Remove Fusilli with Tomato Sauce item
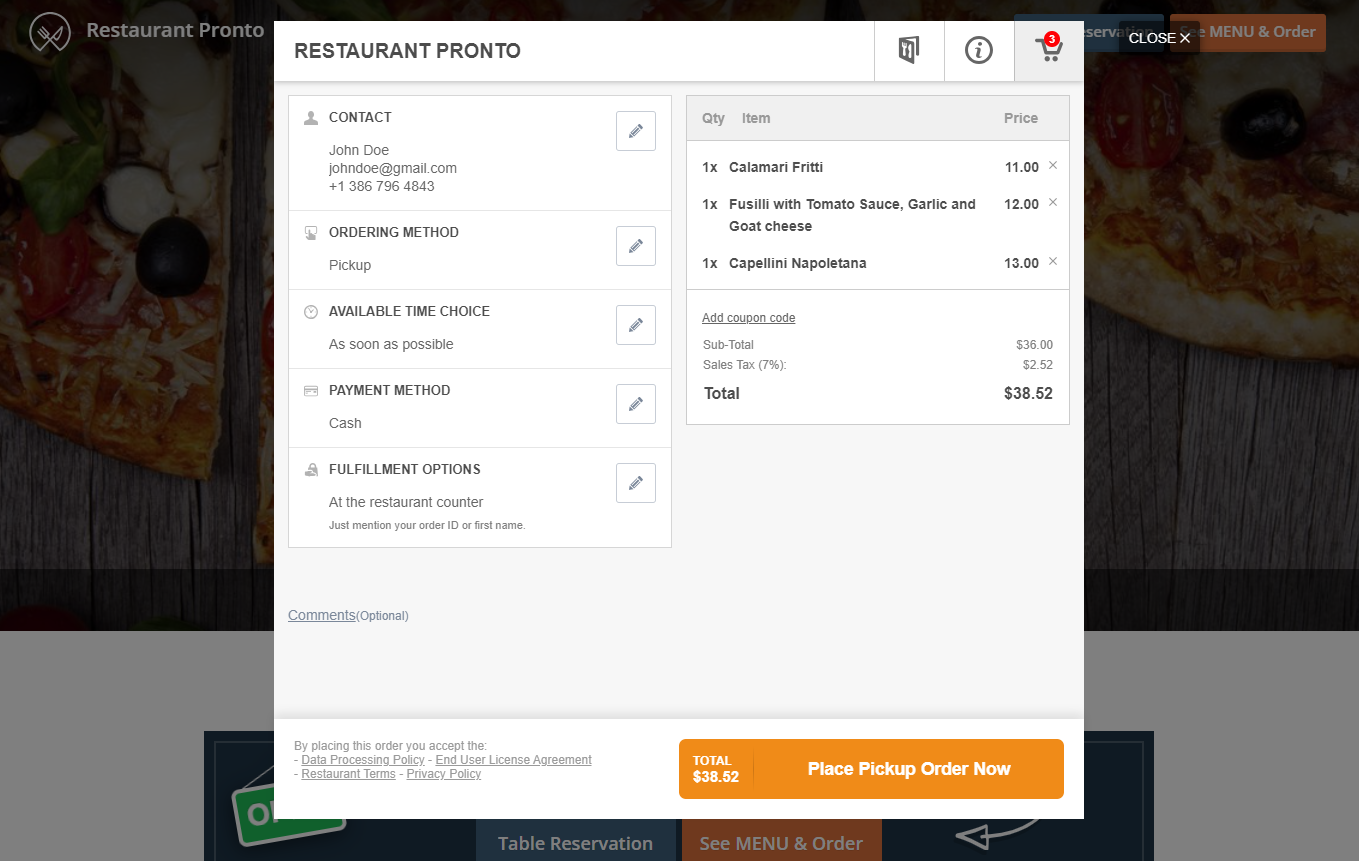This screenshot has height=861, width=1359. [x=1053, y=203]
